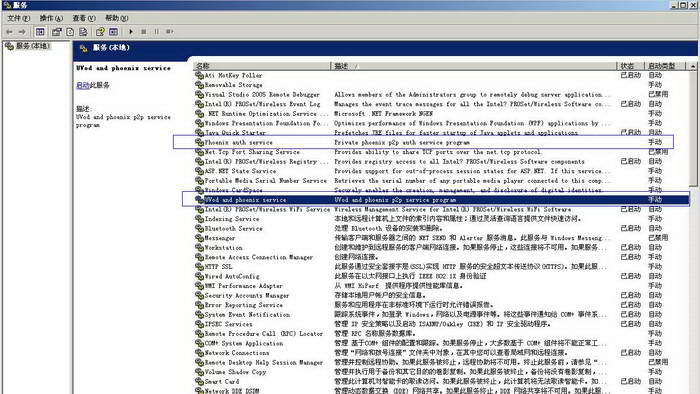
Task: Open the 操作(A) menu
Action: click(x=51, y=18)
